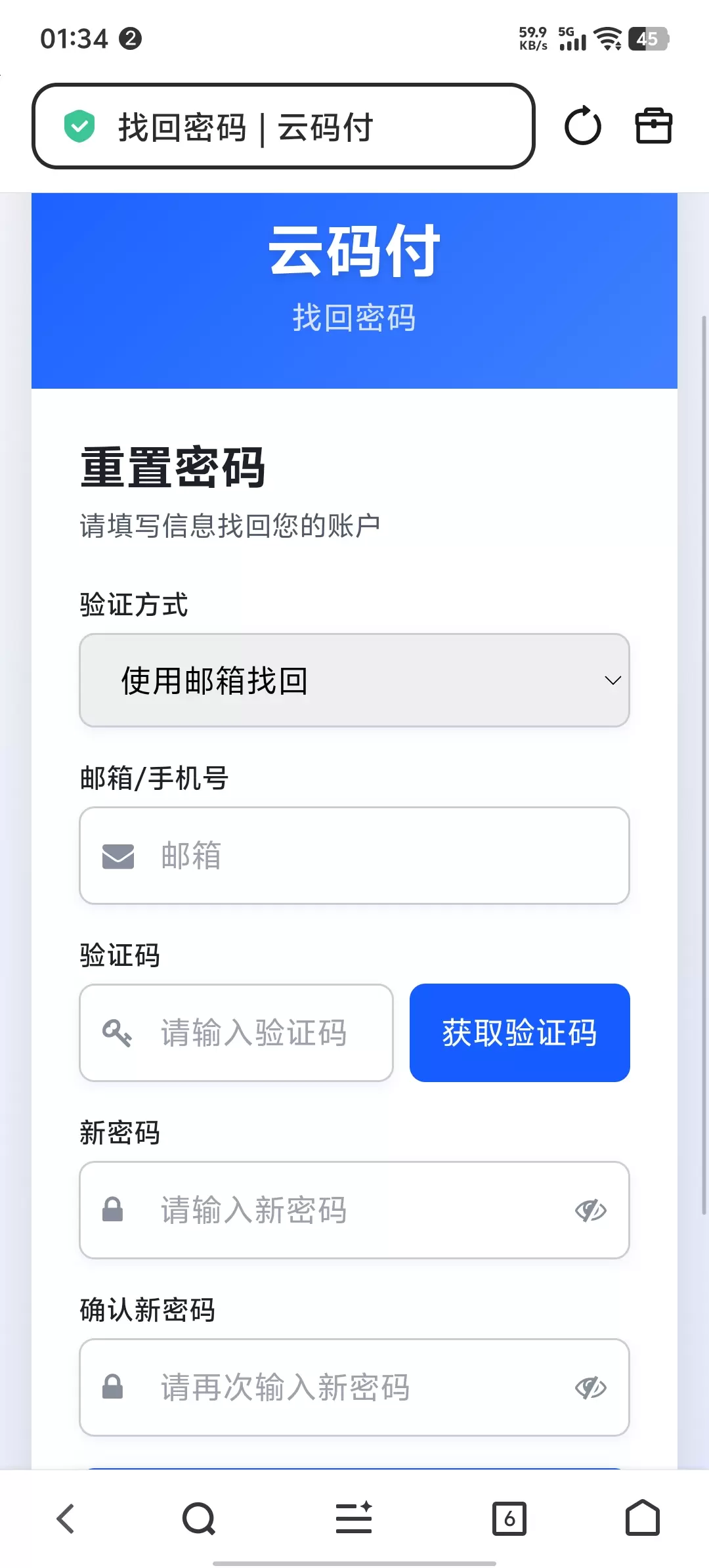Open the browser toolbox briefcase icon
The width and height of the screenshot is (709, 1568).
pos(654,125)
